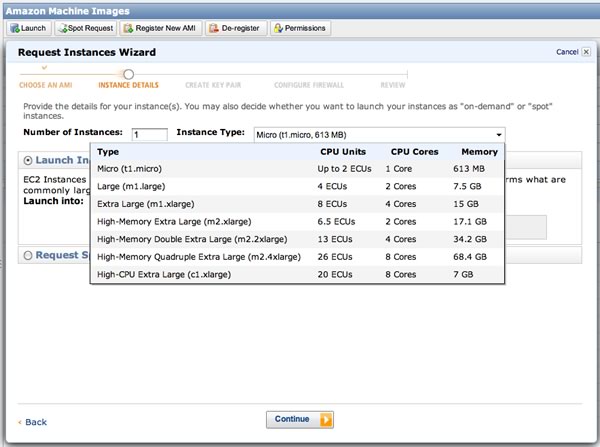The height and width of the screenshot is (447, 600).
Task: Select High-Memory Quadruple Extra Large (m2.4xlarge)
Action: coord(198,257)
